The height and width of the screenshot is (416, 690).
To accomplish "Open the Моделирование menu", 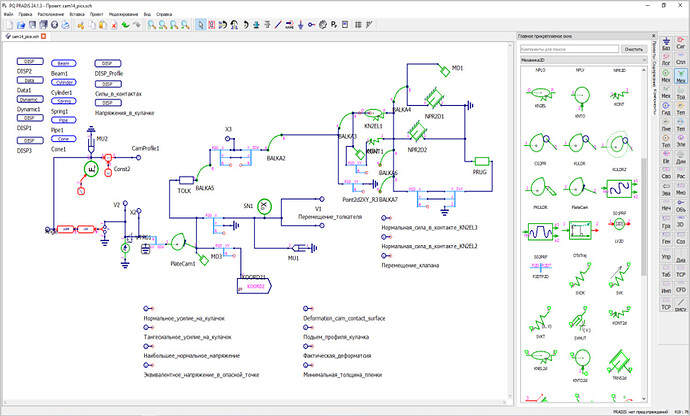I will point(123,14).
